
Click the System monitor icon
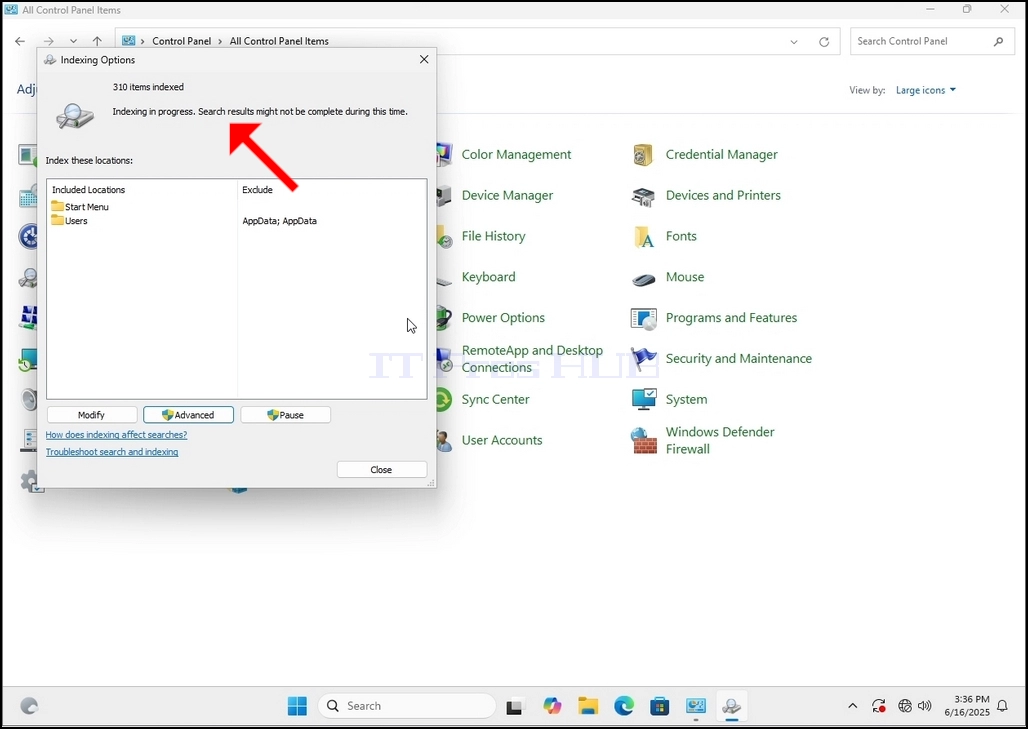[x=643, y=399]
